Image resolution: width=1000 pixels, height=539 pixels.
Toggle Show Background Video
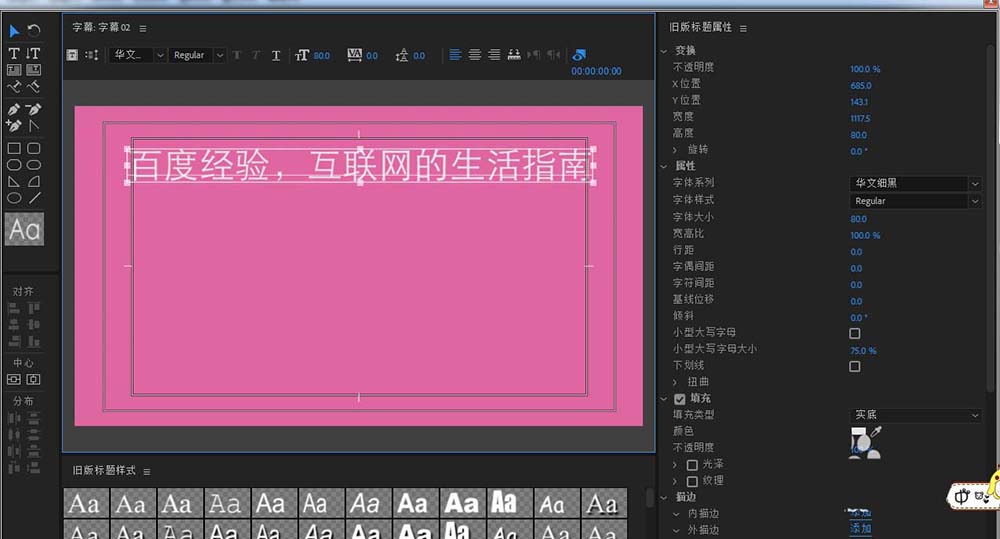(x=579, y=55)
